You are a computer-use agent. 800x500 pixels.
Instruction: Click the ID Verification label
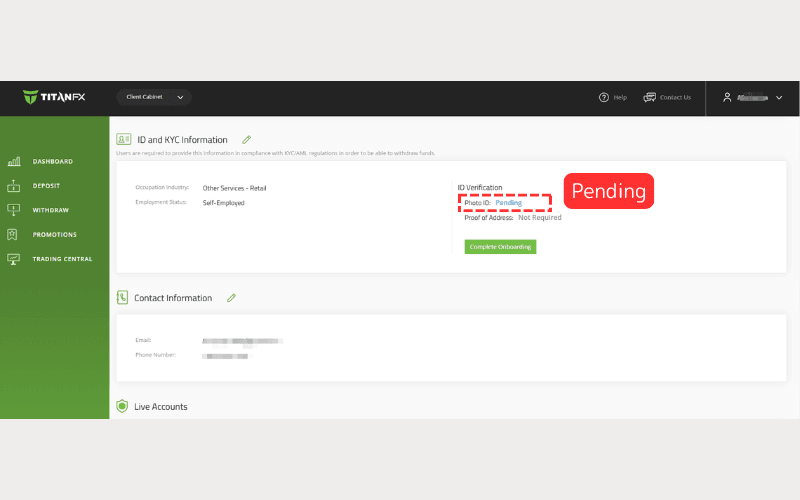tap(480, 188)
